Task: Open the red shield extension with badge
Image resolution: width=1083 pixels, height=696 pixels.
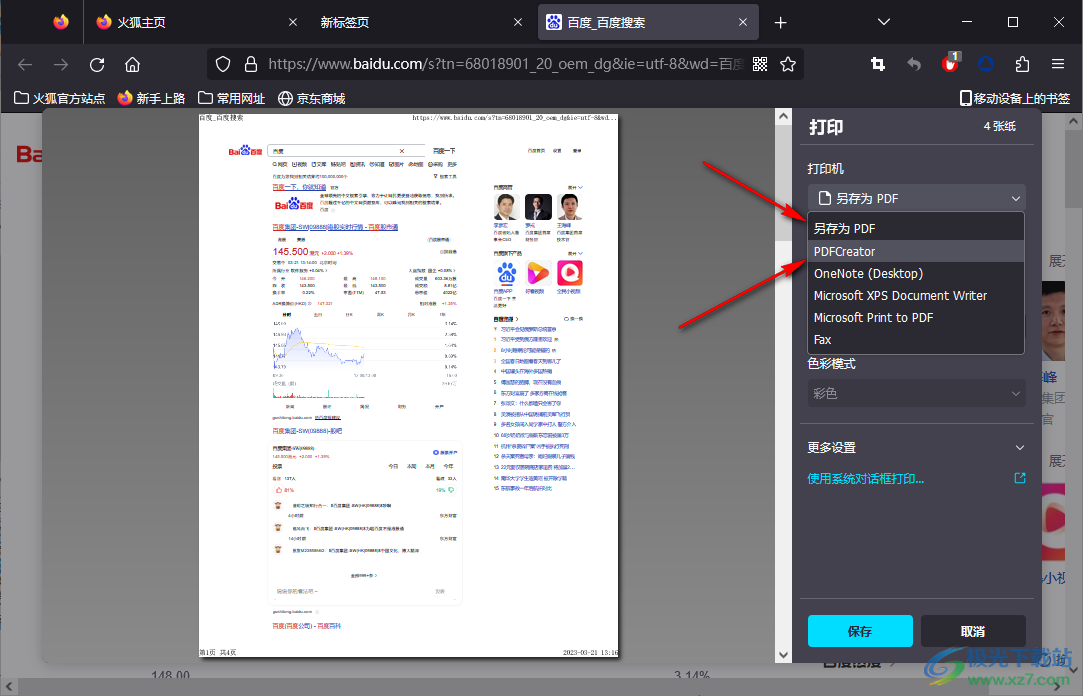Action: (950, 63)
